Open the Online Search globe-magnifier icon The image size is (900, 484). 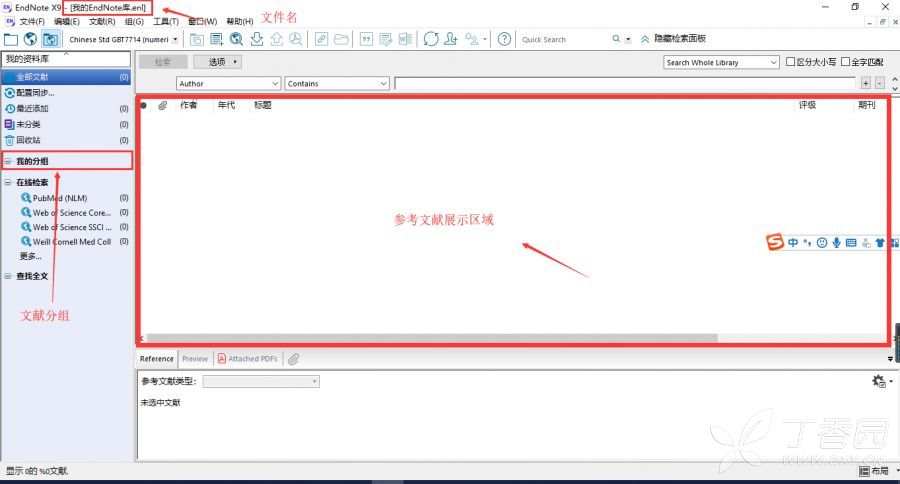pos(236,39)
